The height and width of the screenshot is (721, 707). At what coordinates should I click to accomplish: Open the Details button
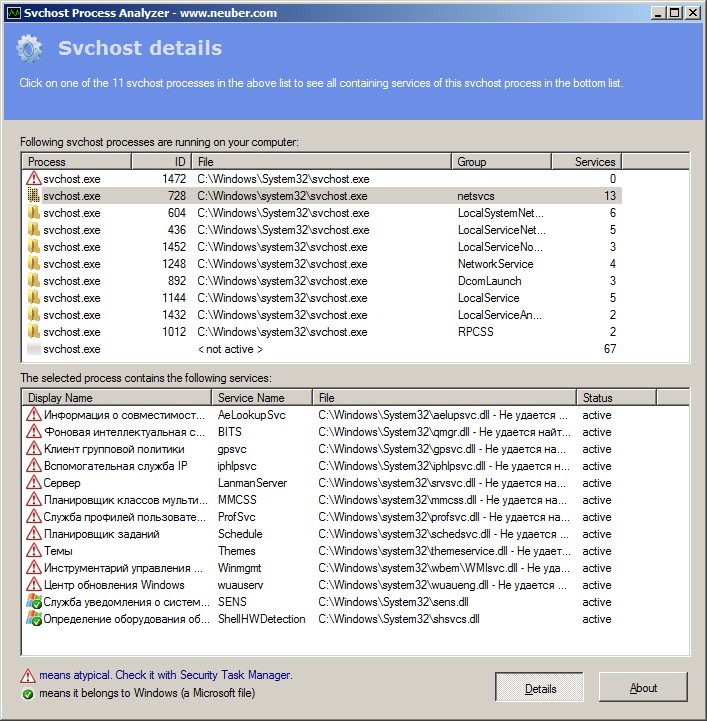(539, 687)
